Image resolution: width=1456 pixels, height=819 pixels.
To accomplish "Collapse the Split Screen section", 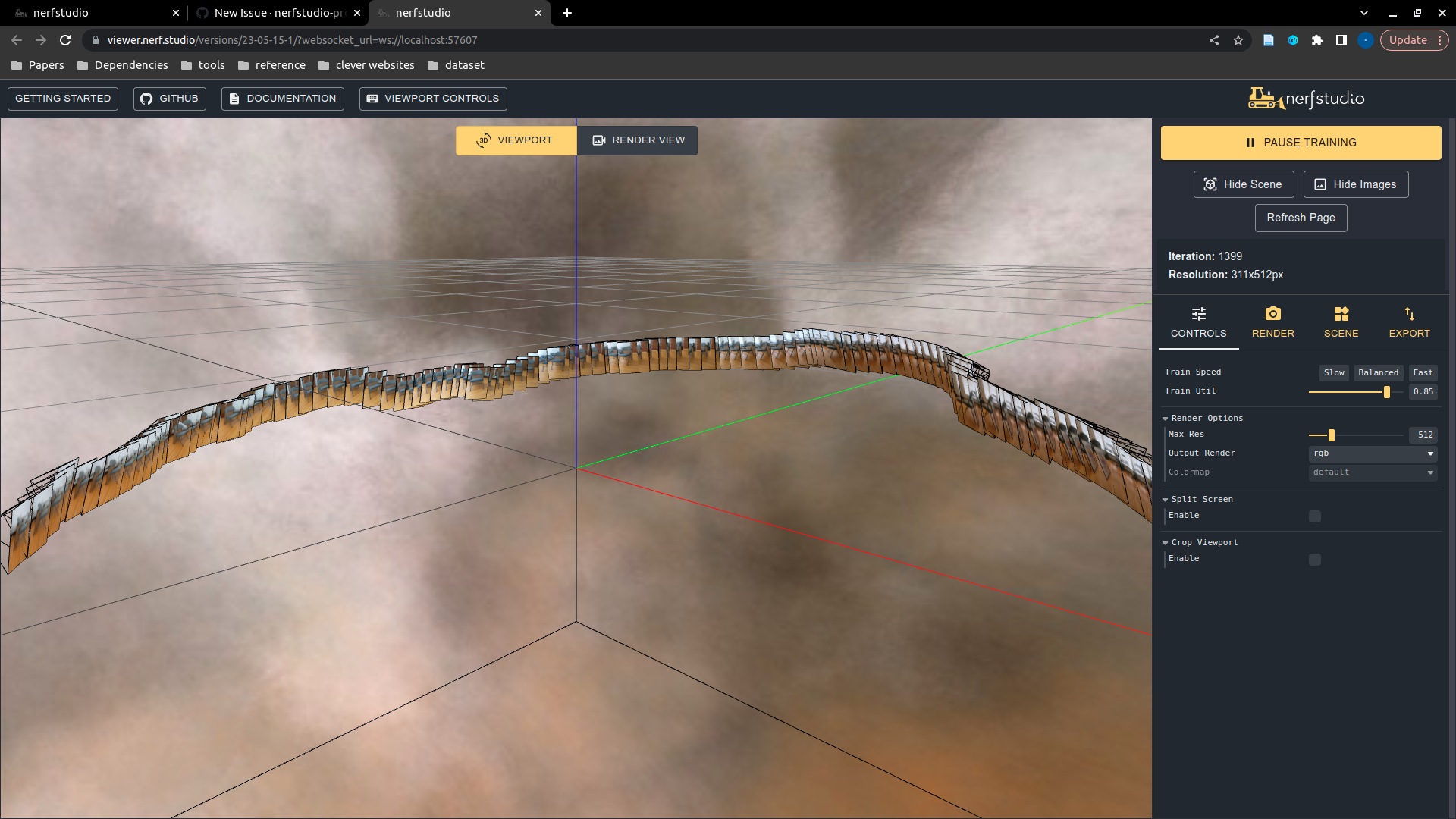I will coord(1166,500).
